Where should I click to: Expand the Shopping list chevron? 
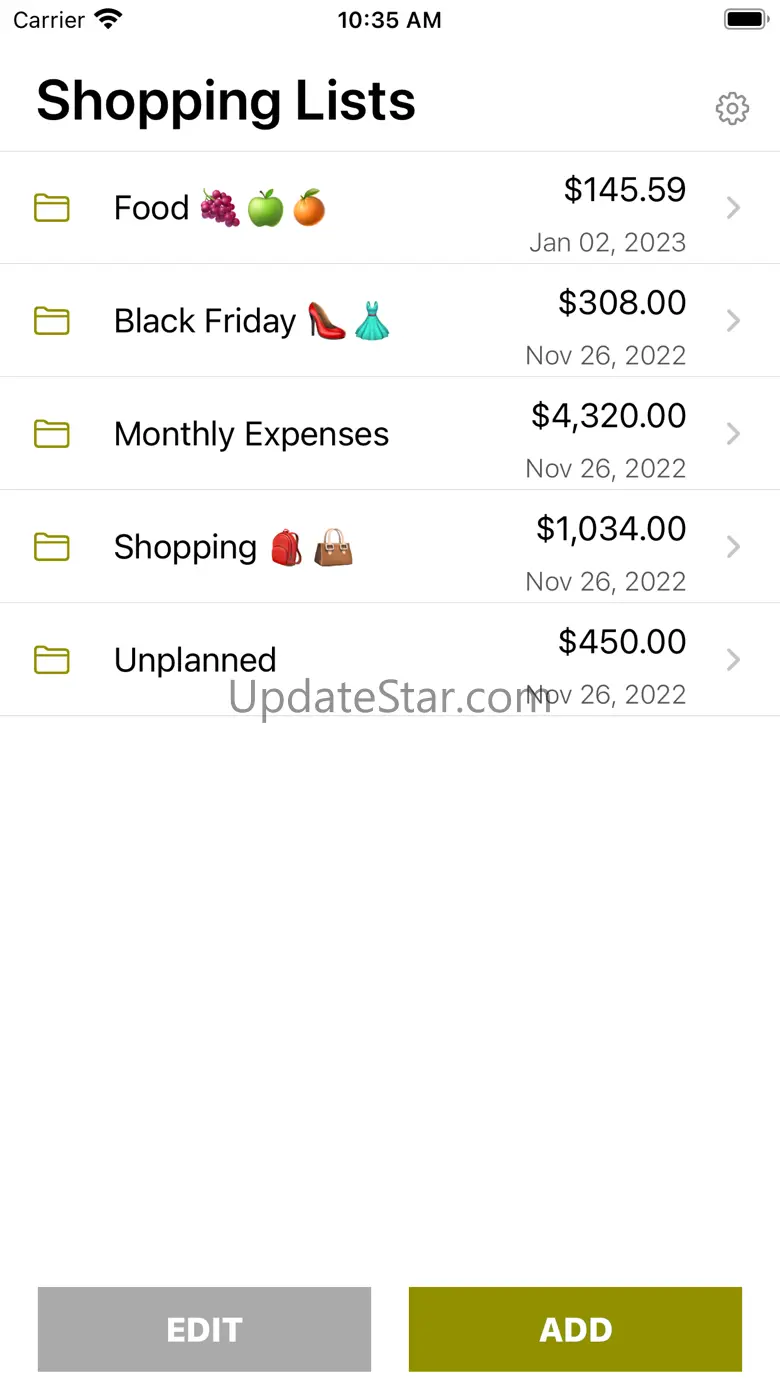coord(733,547)
